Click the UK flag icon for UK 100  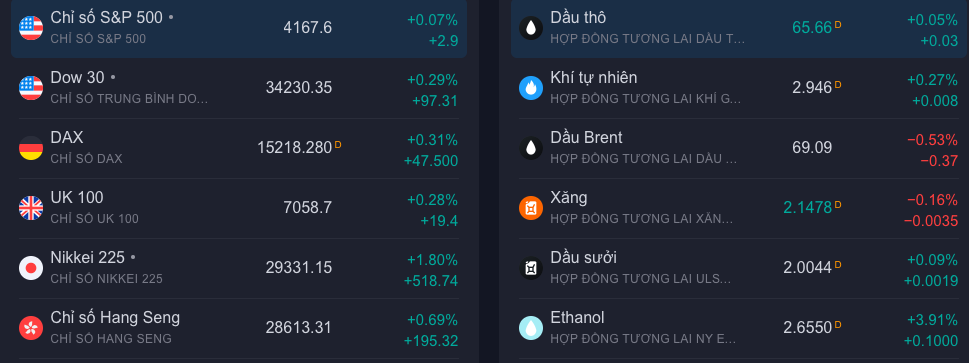coord(31,208)
